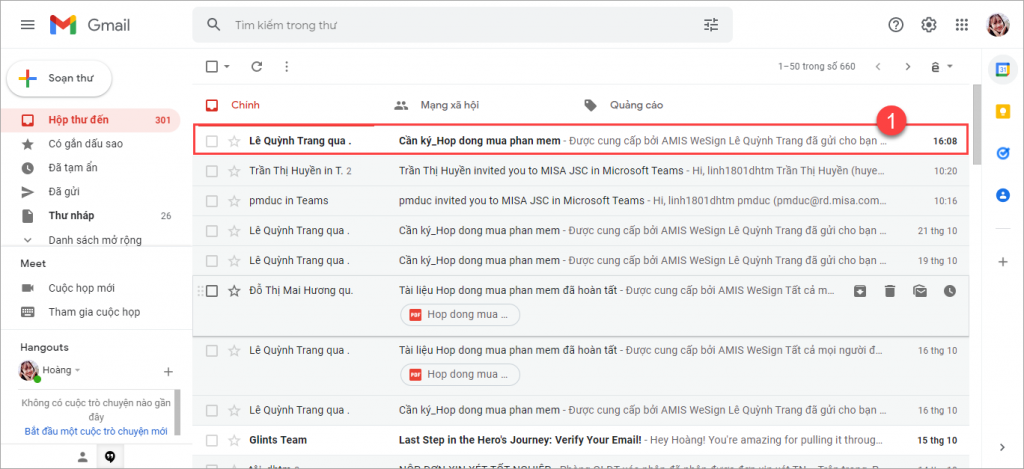Image resolution: width=1024 pixels, height=469 pixels.
Task: Open Hộp thư đến folder
Action: pos(90,120)
